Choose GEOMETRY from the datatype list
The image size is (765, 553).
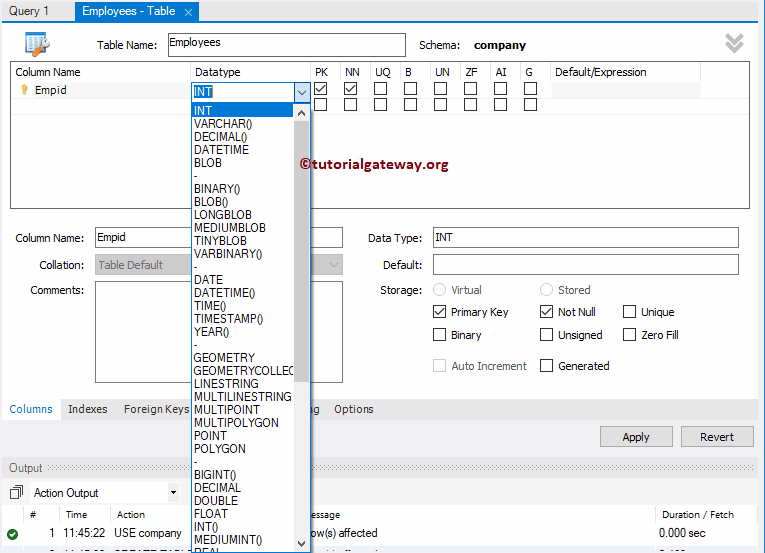point(224,358)
